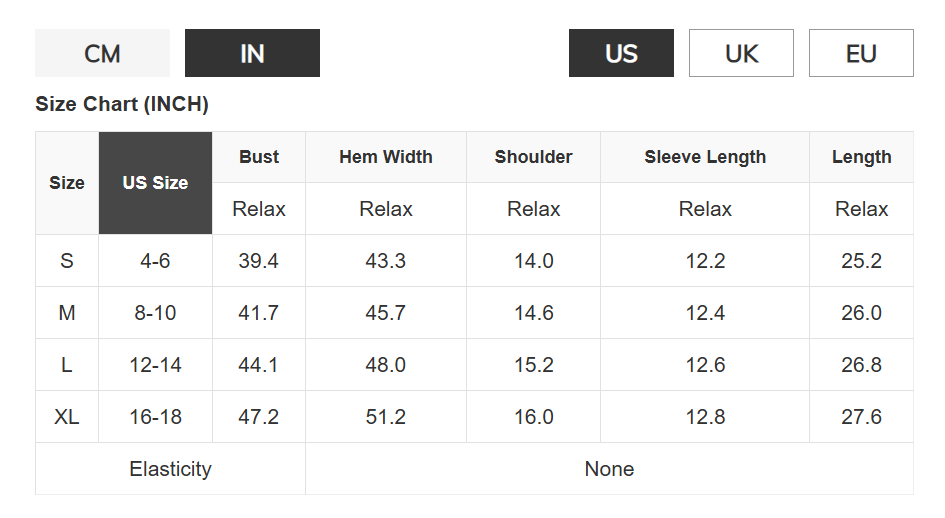945x518 pixels.
Task: Select the M size row label
Action: click(x=67, y=313)
